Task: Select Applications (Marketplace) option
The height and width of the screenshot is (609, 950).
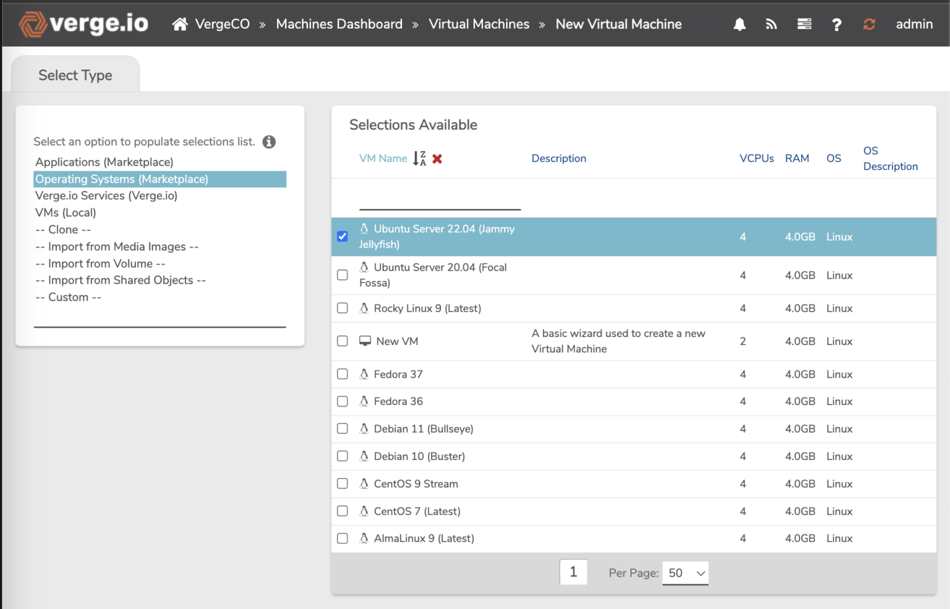Action: 104,162
